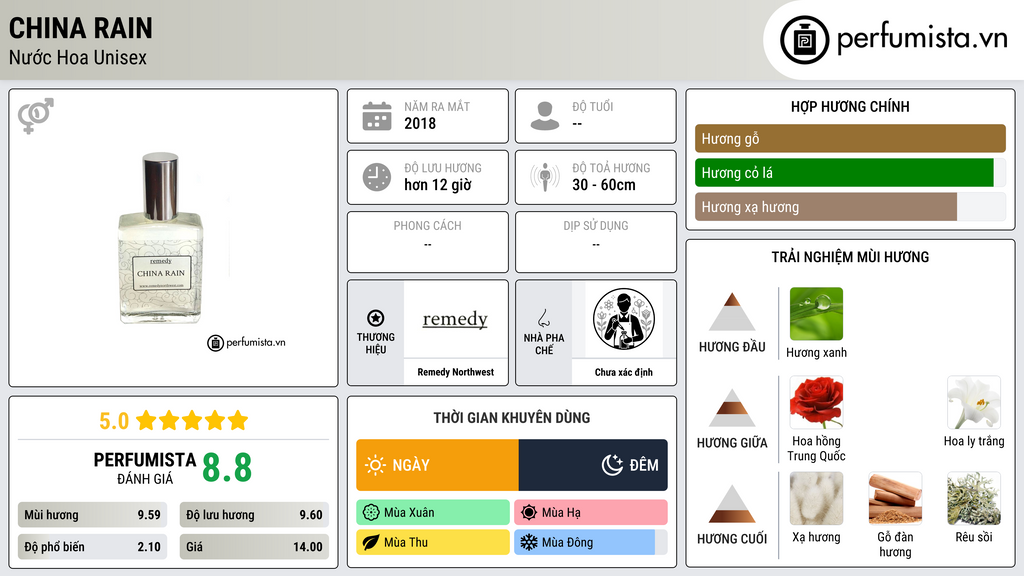
Task: Click the small perfumista.vn watermark under bottle
Action: (x=246, y=342)
